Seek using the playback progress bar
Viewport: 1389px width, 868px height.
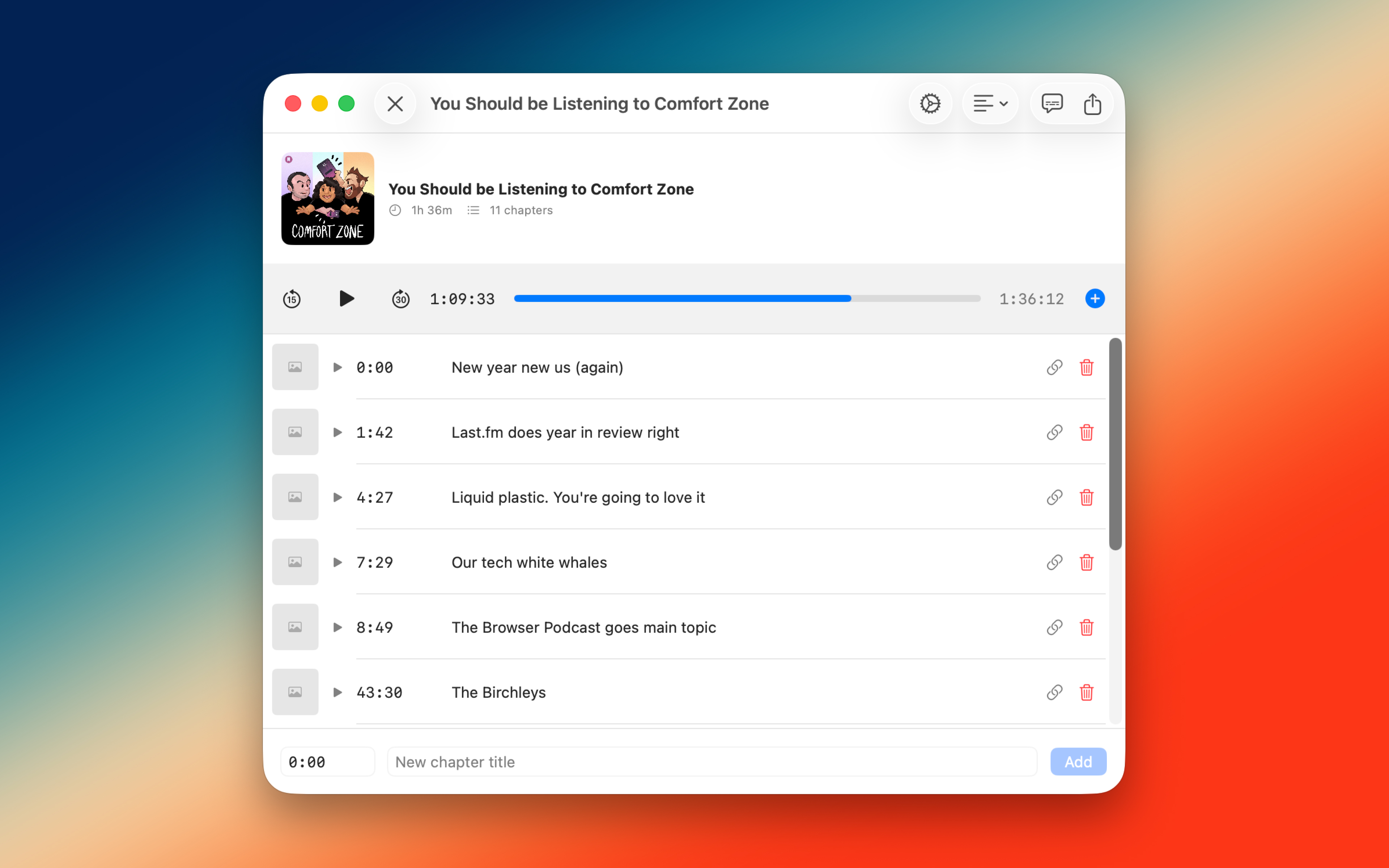[x=746, y=298]
